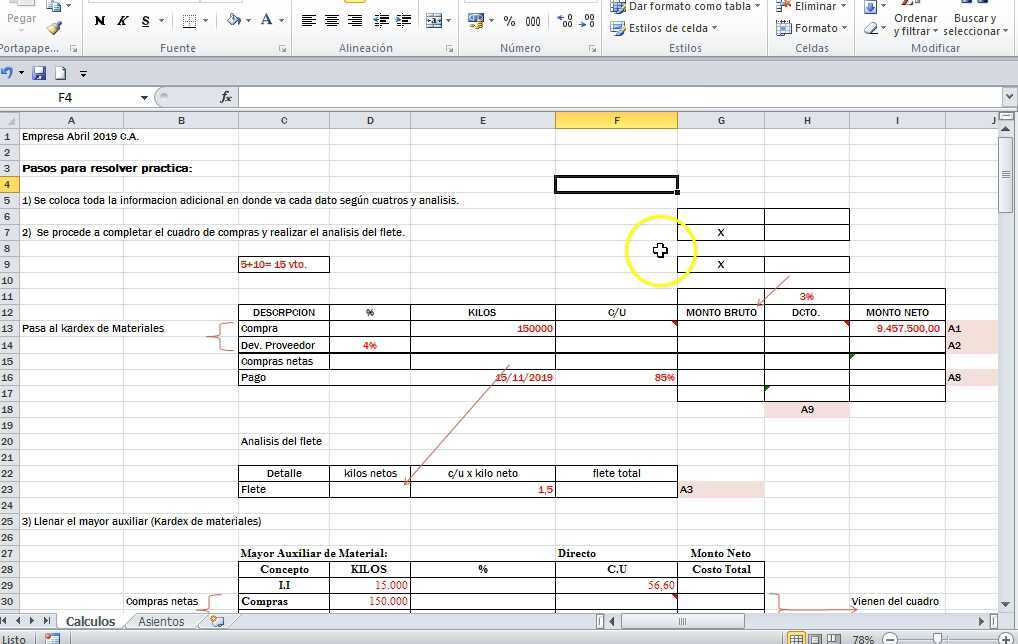Customize quick access toolbar dropdown
This screenshot has height=644, width=1018.
click(83, 74)
